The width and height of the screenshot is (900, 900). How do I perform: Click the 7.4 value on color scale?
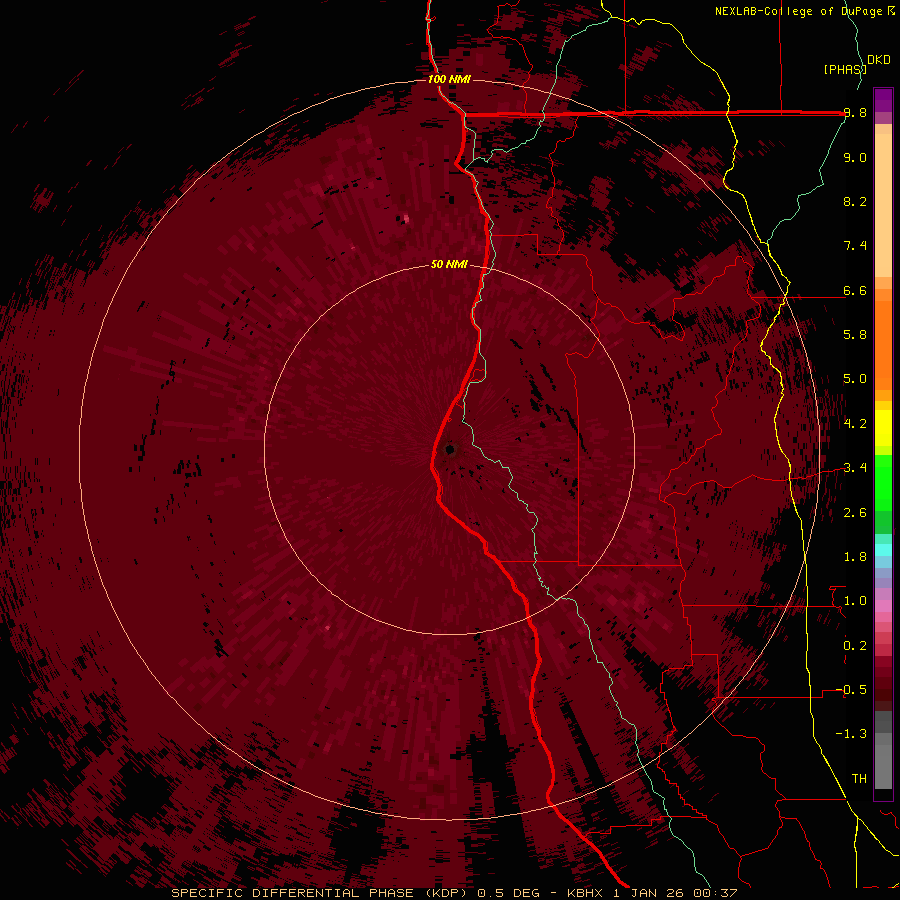[855, 246]
